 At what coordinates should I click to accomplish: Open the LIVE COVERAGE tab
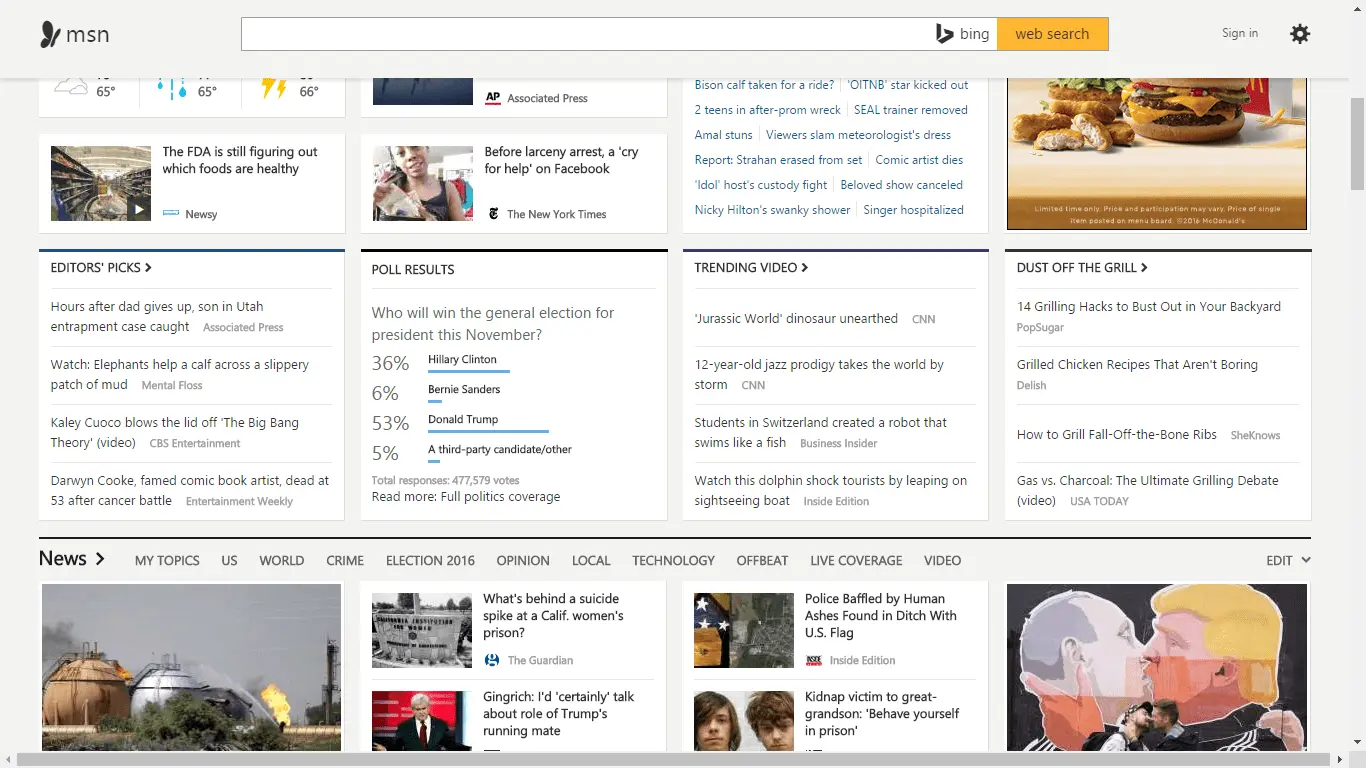click(856, 561)
